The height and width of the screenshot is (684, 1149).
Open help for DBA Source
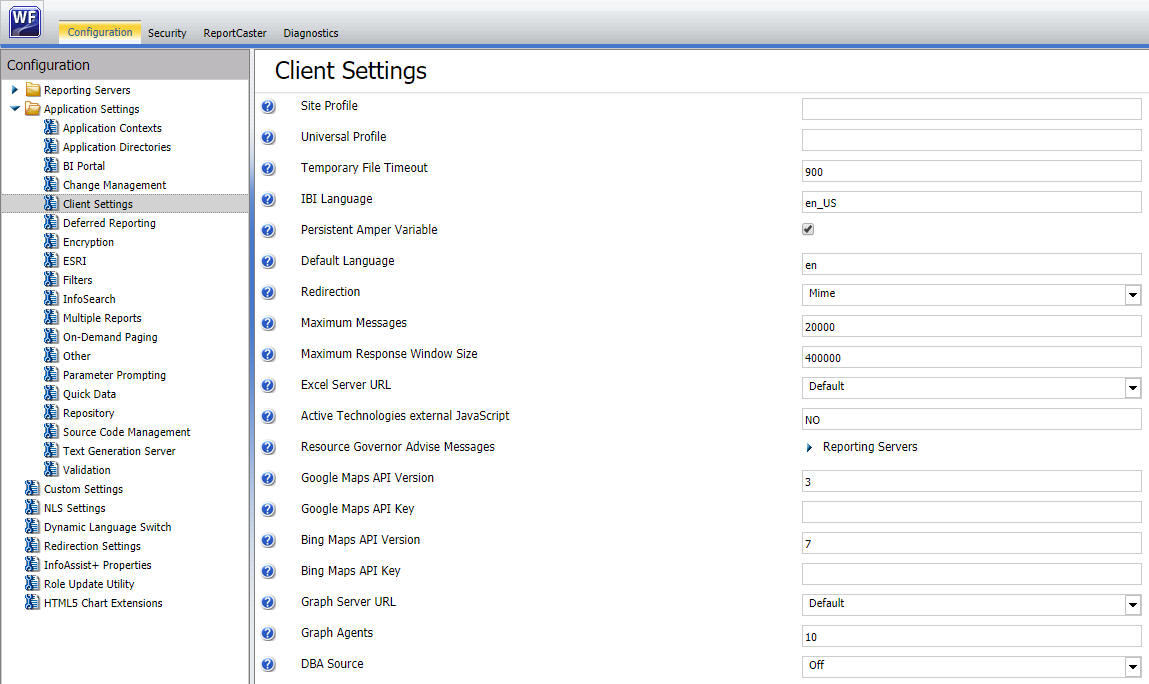269,664
